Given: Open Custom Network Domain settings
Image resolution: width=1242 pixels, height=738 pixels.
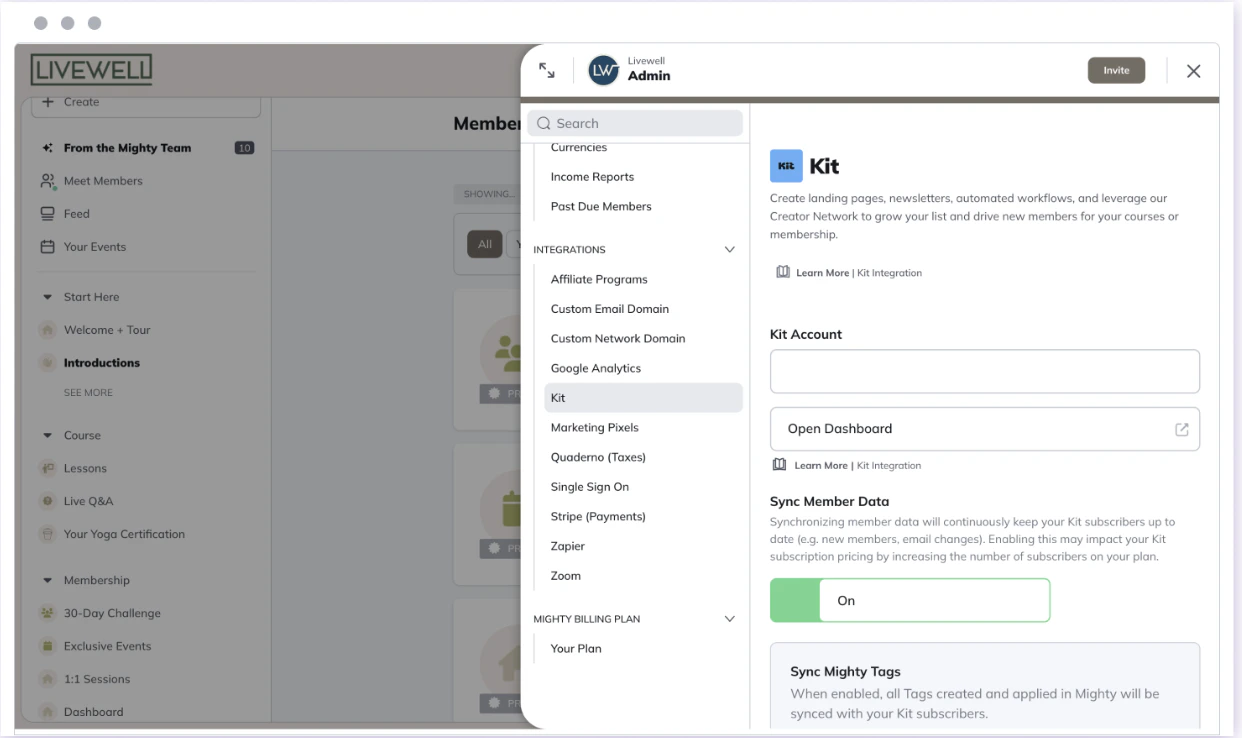Looking at the screenshot, I should point(618,338).
